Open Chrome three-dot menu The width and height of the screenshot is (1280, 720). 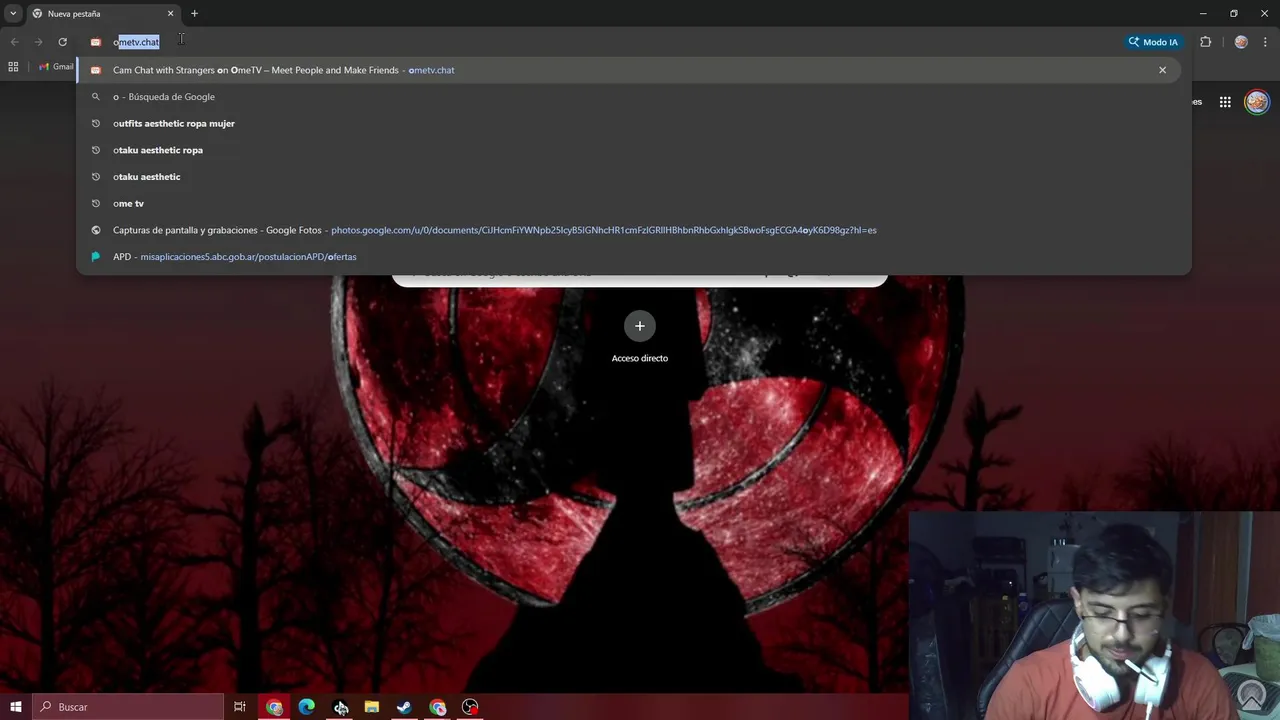click(x=1266, y=42)
